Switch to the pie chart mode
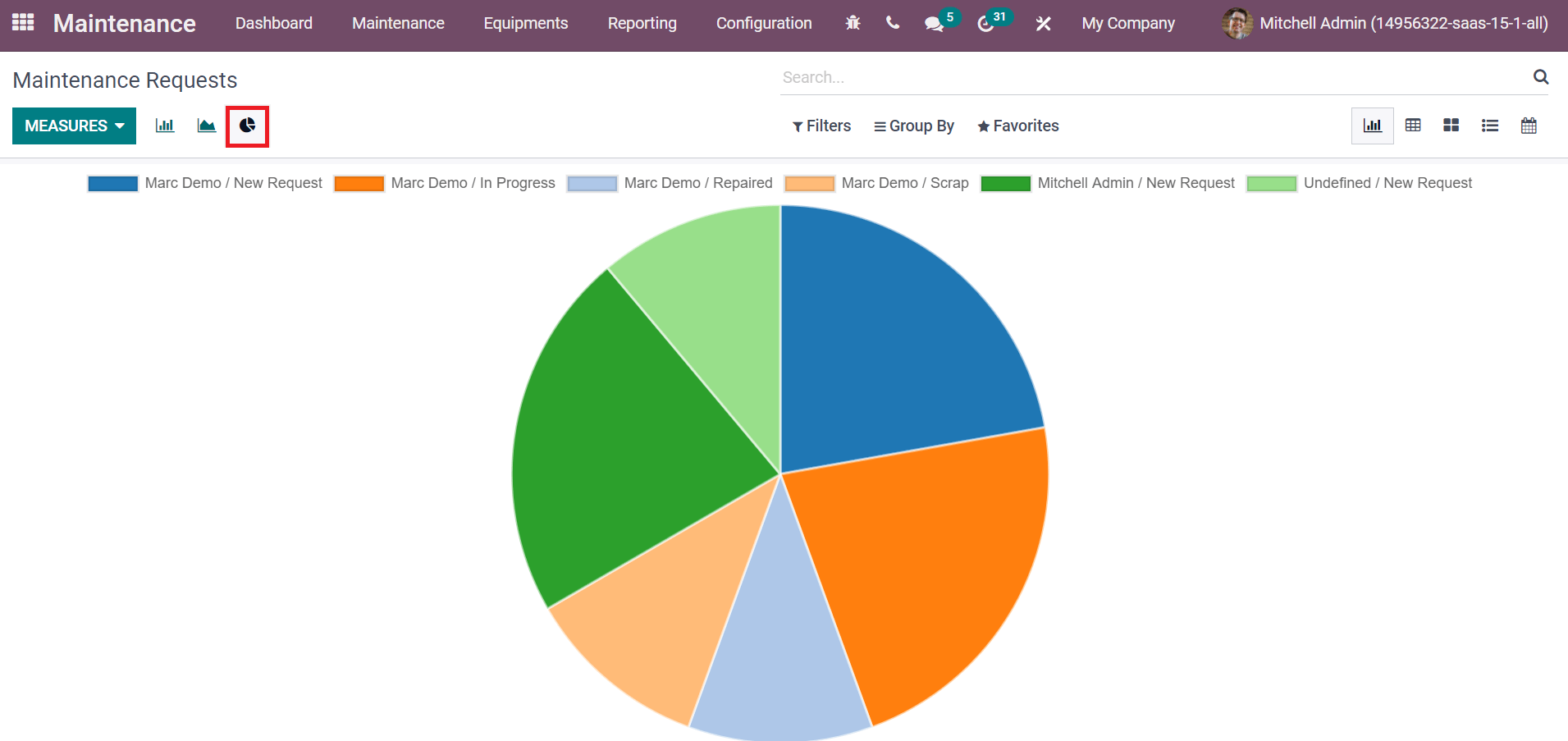 (x=247, y=126)
